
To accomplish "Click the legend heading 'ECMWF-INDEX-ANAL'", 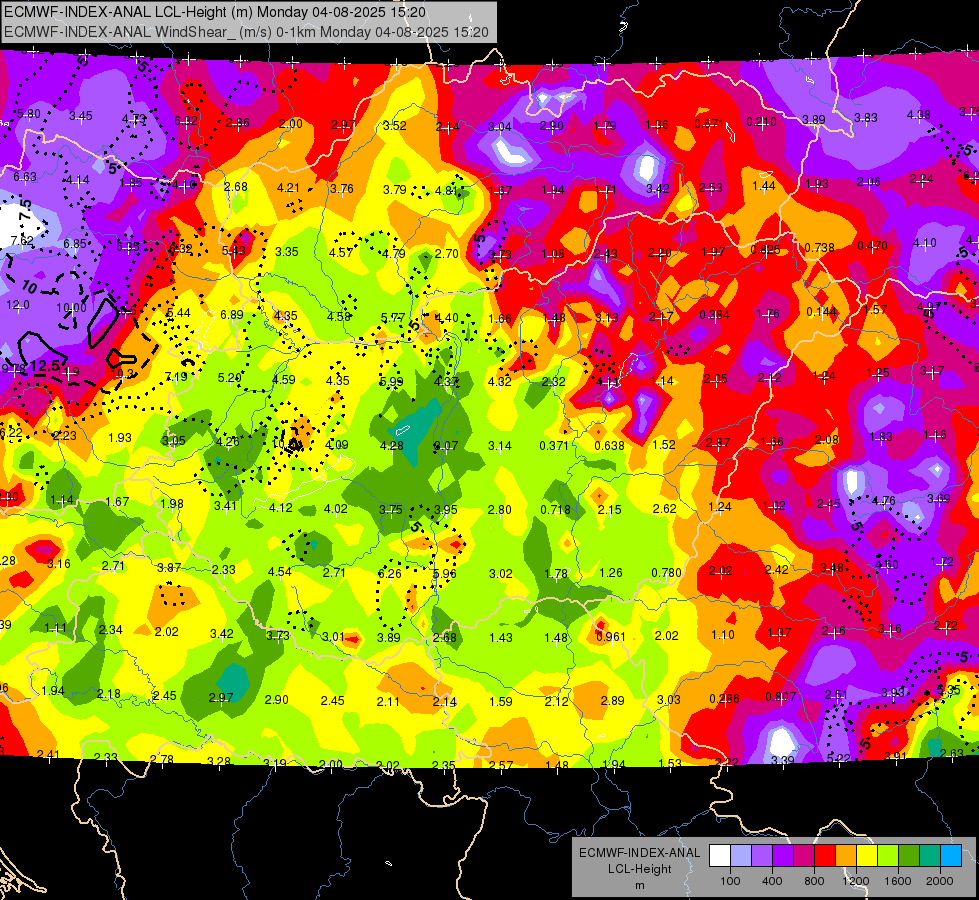I will [x=639, y=853].
